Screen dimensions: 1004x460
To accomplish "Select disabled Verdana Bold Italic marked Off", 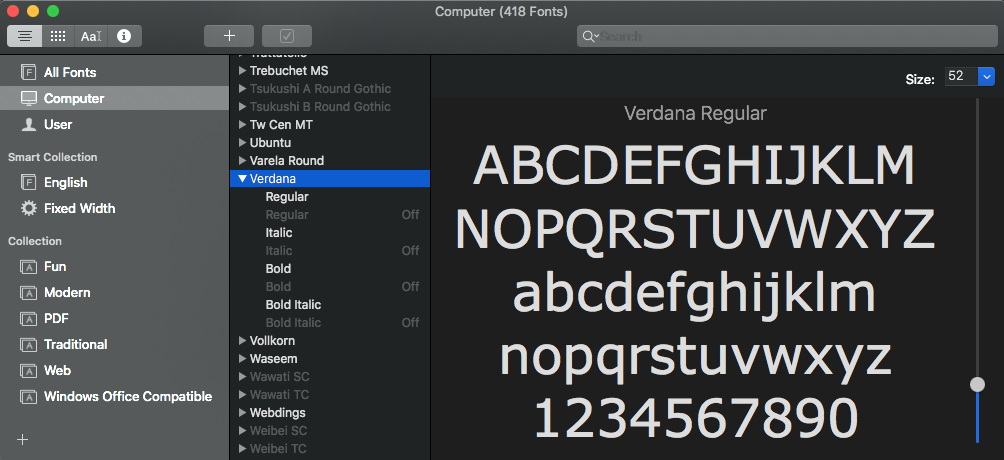I will click(293, 323).
